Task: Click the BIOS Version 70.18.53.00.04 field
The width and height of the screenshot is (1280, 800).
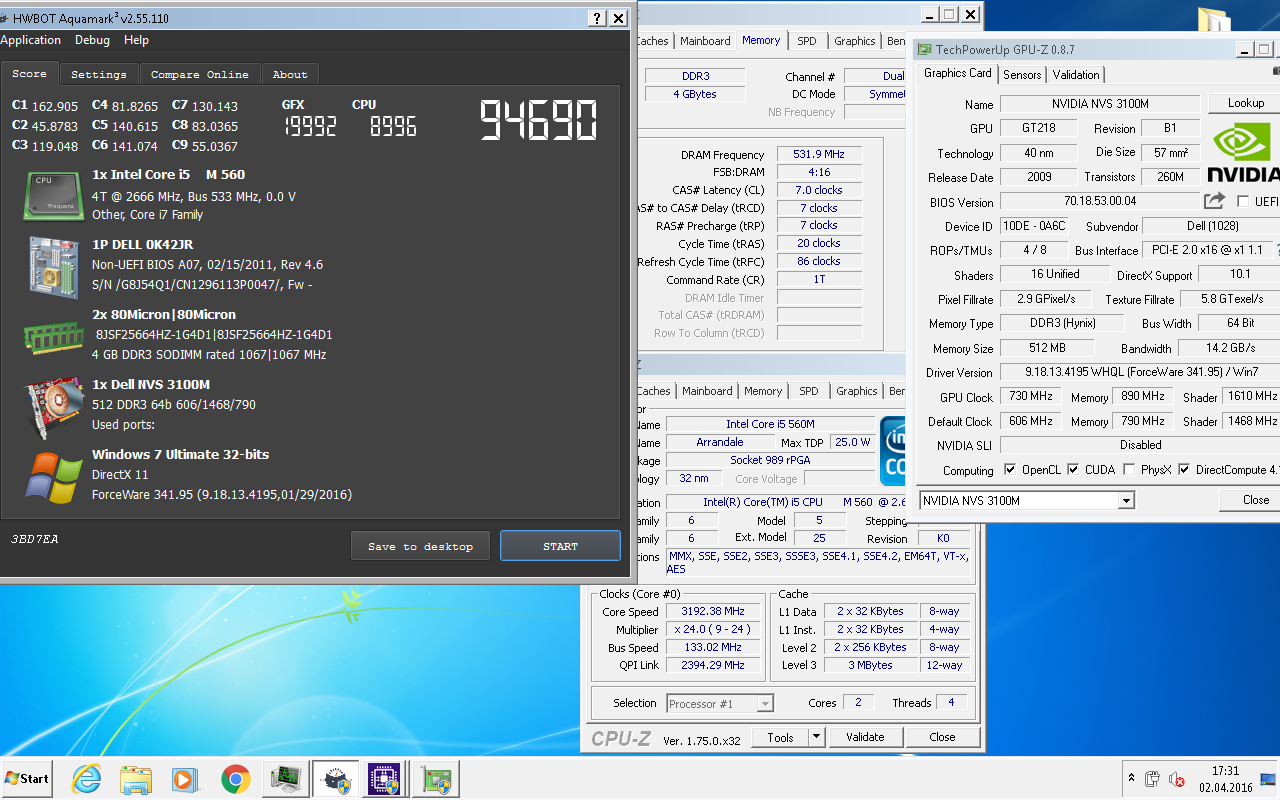Action: point(1100,202)
